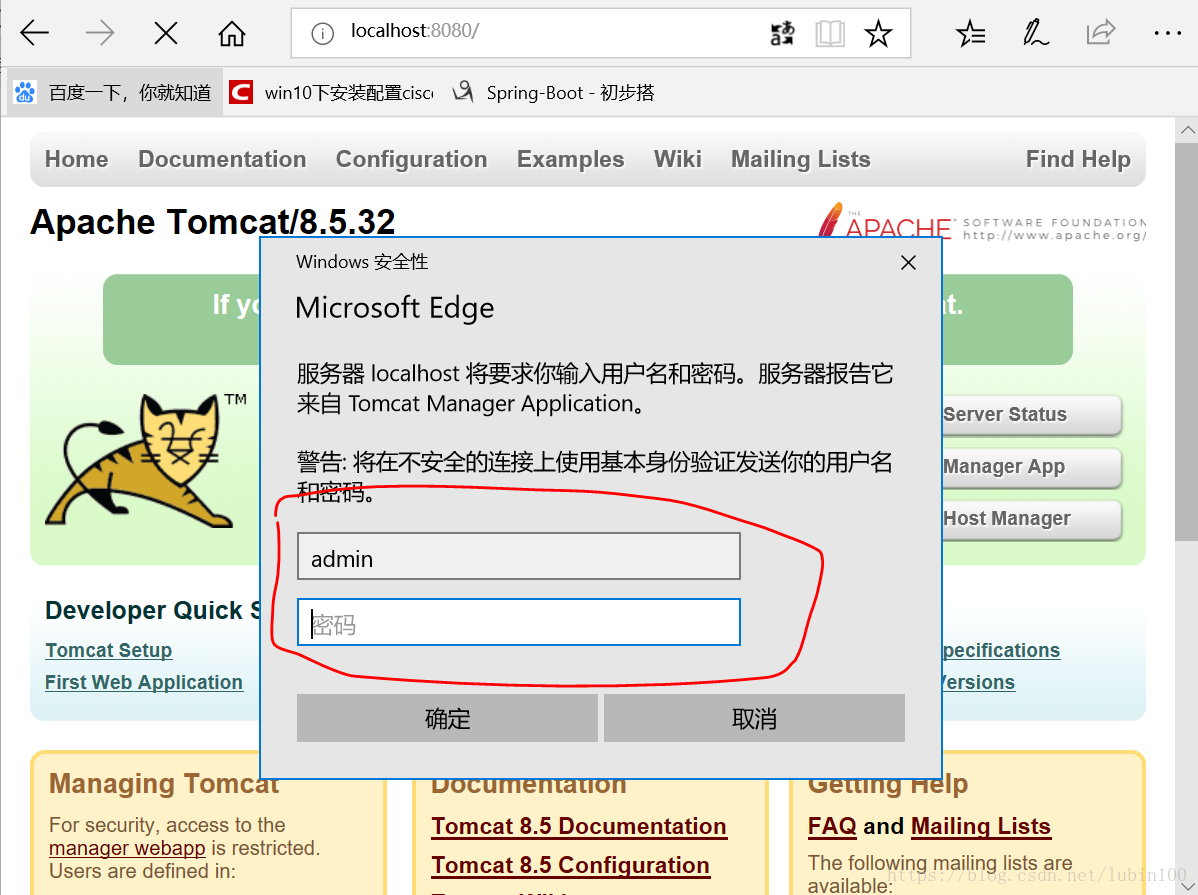Open reading view book icon
This screenshot has width=1198, height=895.
(x=830, y=34)
